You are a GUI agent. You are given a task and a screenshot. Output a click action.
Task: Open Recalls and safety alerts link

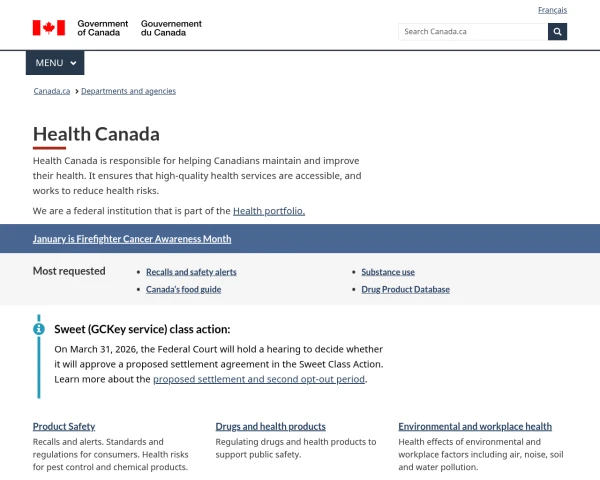click(191, 272)
